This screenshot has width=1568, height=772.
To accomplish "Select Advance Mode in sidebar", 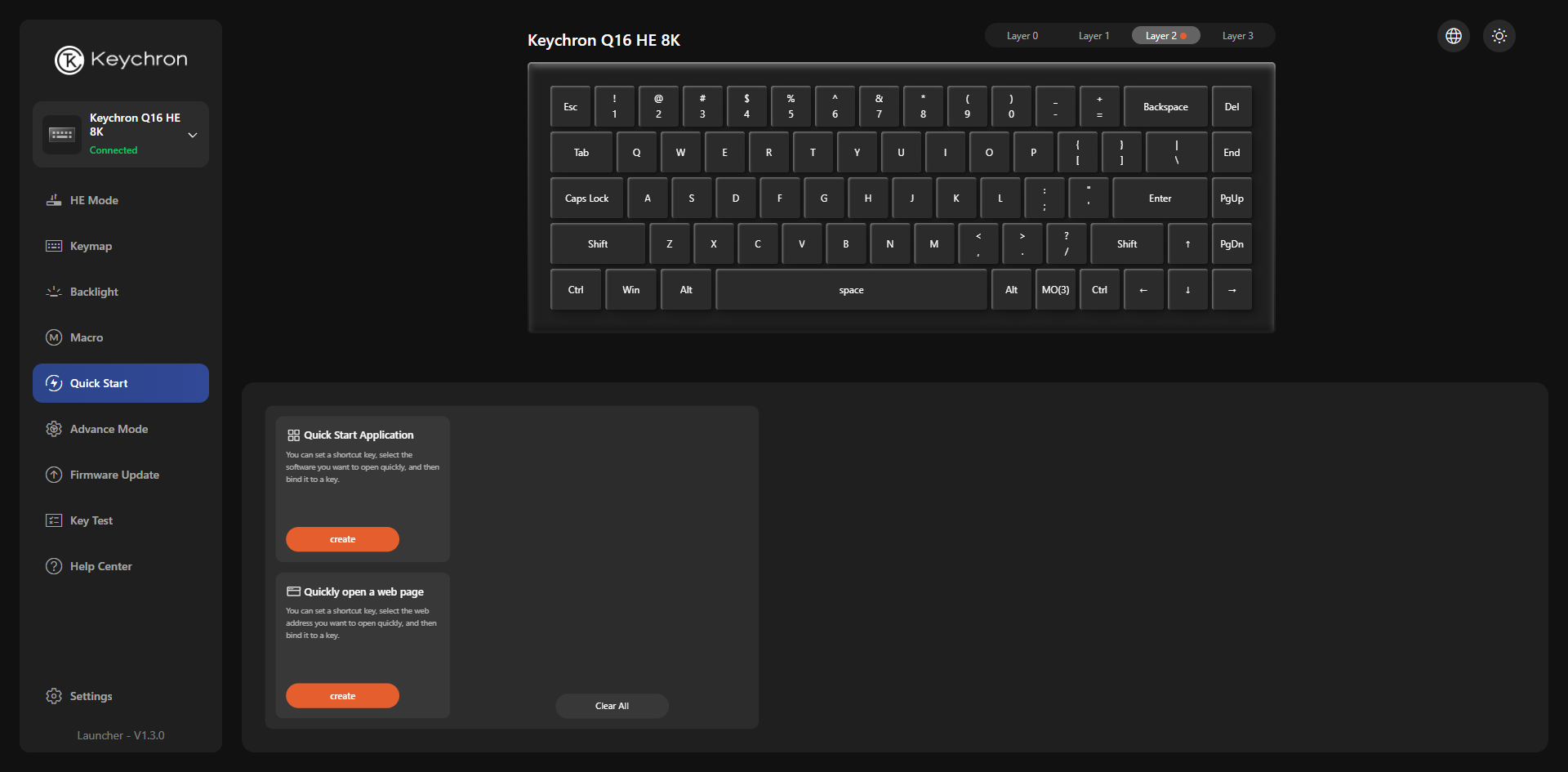I will tap(109, 429).
